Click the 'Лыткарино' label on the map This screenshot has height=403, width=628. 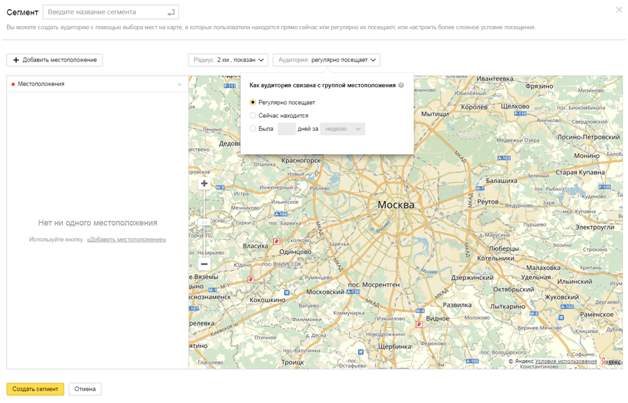pos(507,306)
